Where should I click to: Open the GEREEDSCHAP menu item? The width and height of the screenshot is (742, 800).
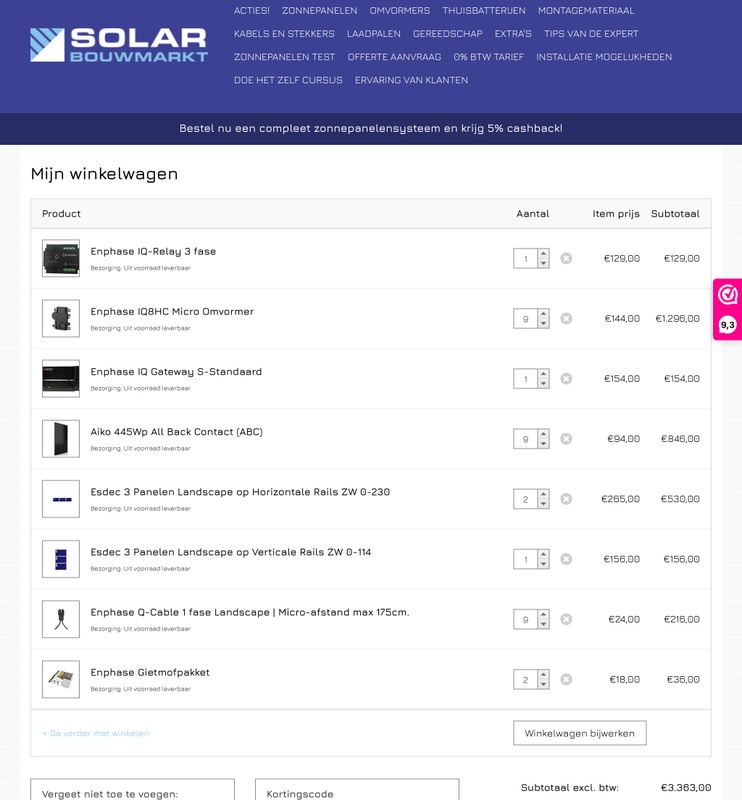click(448, 34)
